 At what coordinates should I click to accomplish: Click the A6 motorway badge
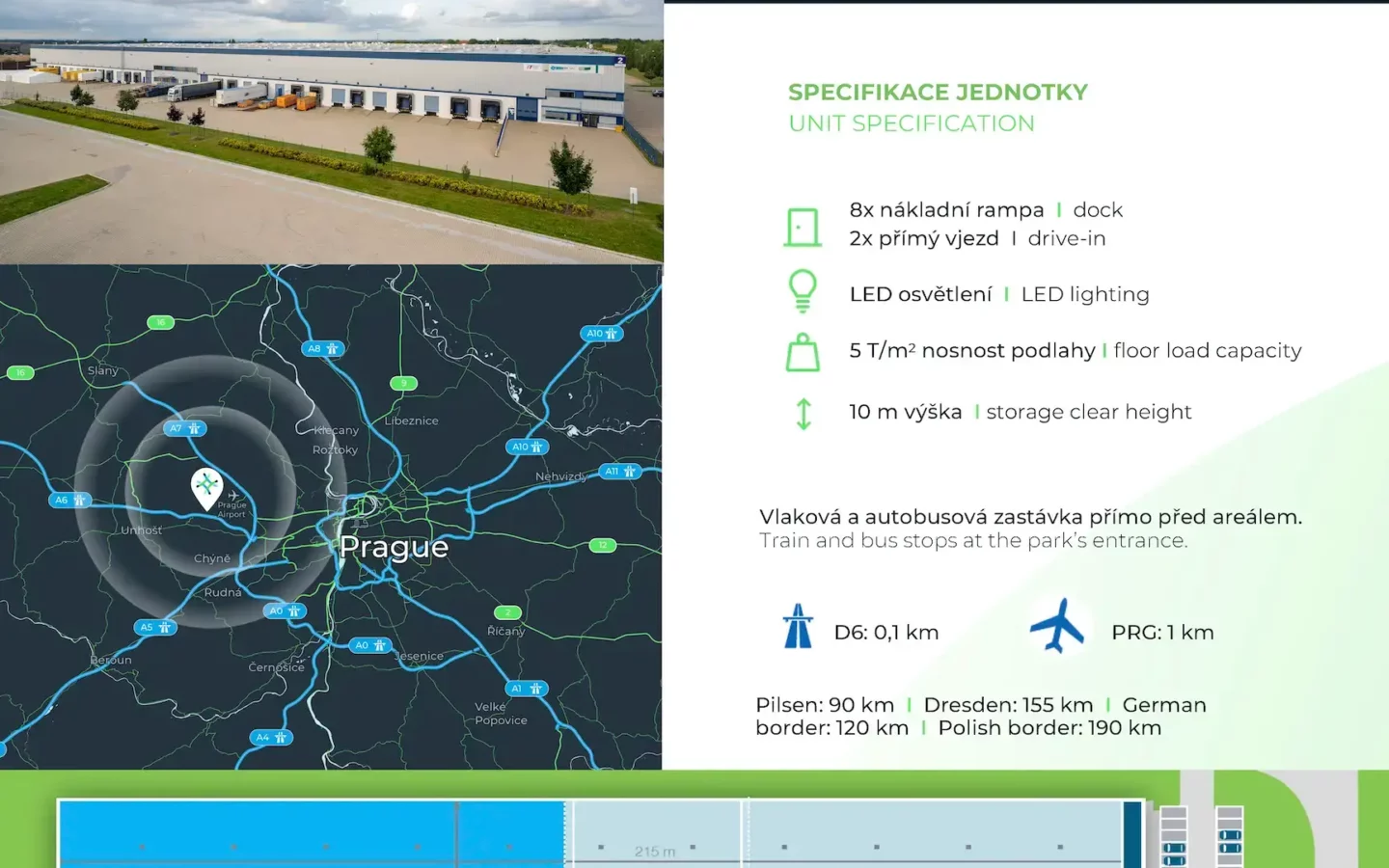pos(69,500)
